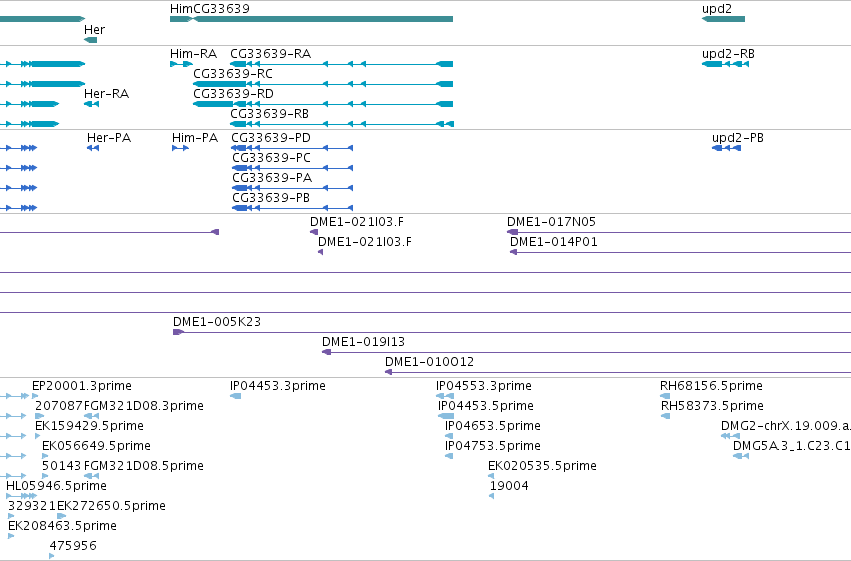Click the IP04453.3prime EST glyph
Image resolution: width=851 pixels, height=561 pixels.
click(x=236, y=396)
